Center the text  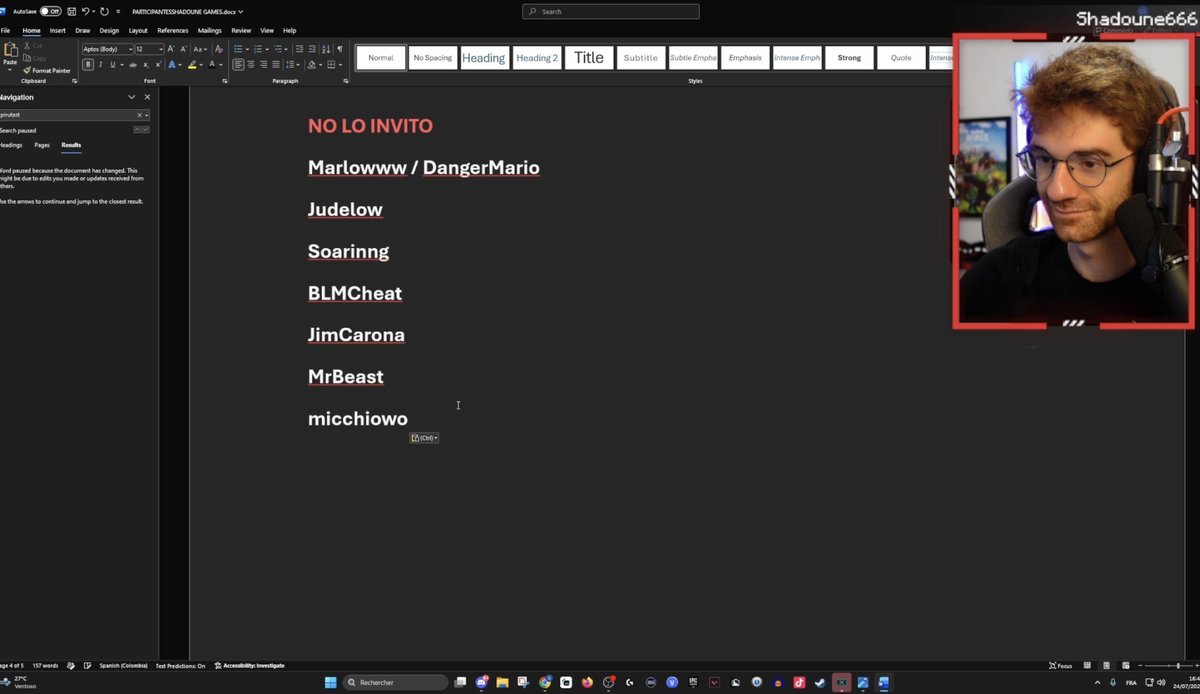251,64
